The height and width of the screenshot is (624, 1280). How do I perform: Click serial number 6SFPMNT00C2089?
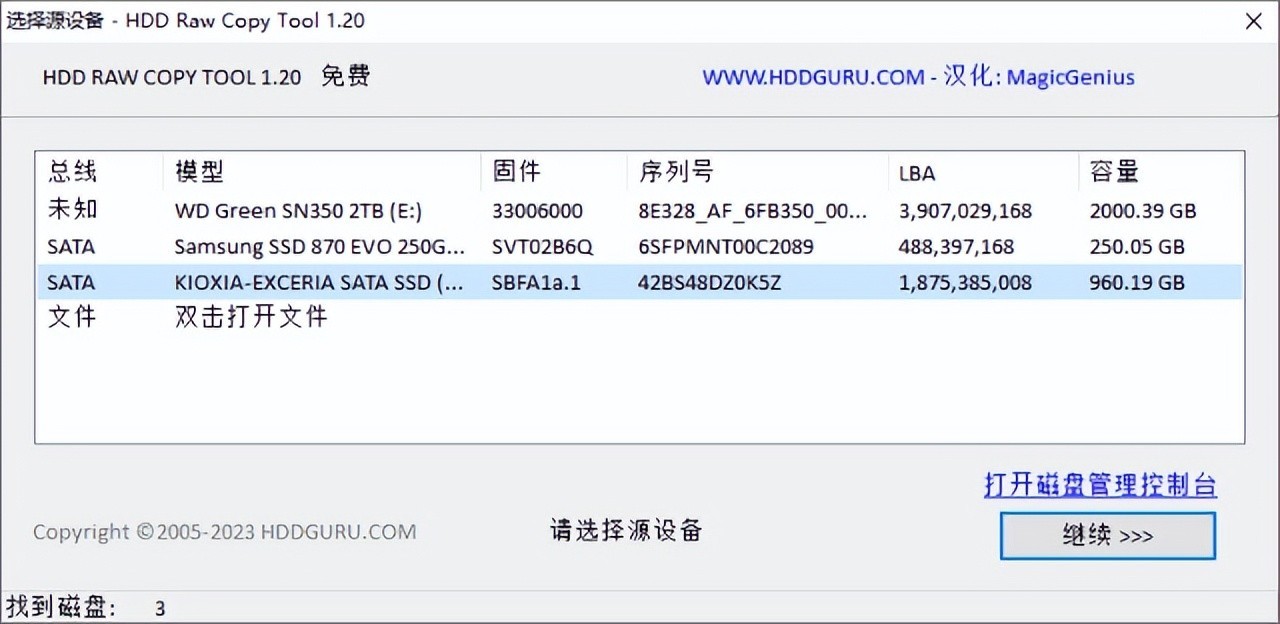(726, 247)
